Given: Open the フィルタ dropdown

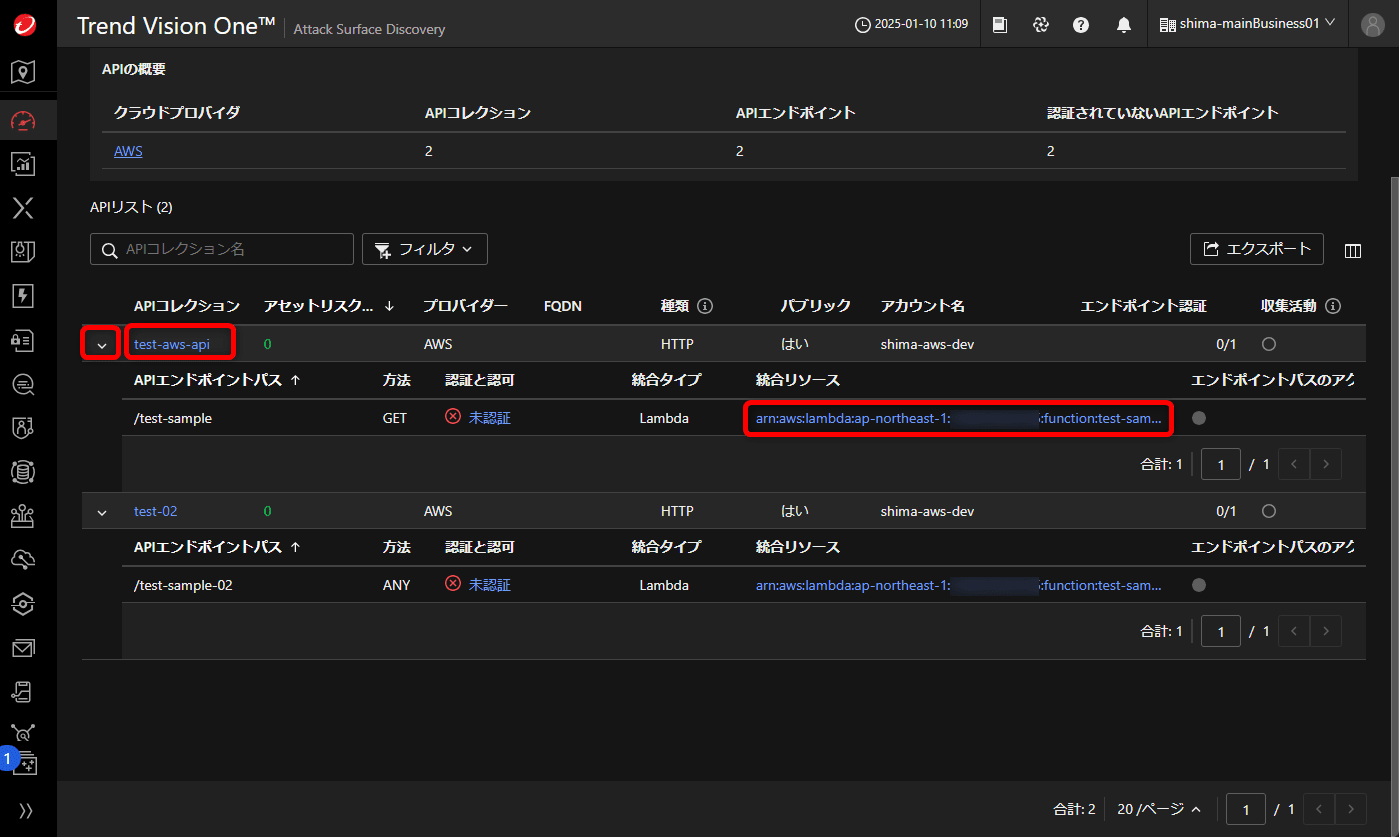Looking at the screenshot, I should pos(425,249).
